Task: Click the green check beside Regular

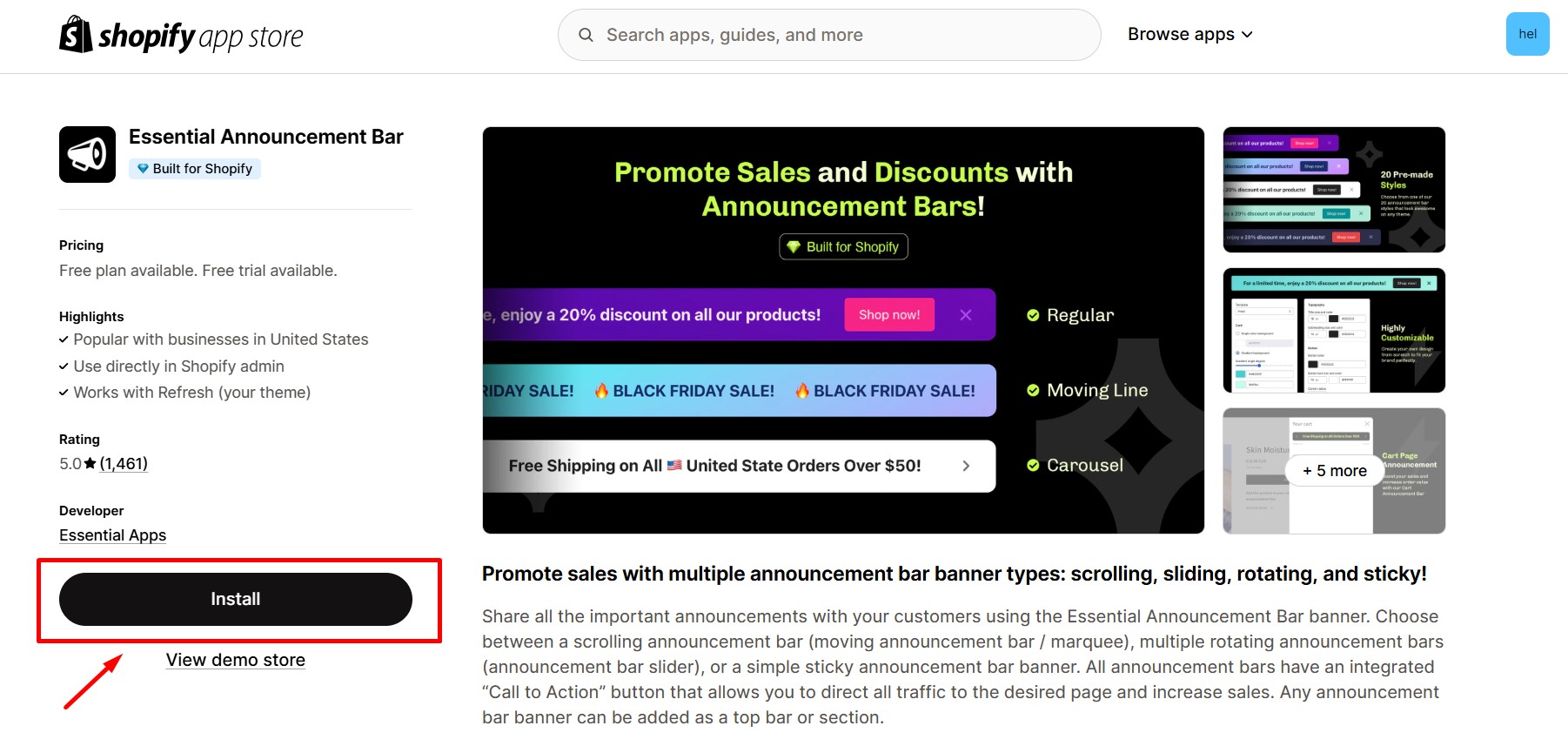Action: 1033,315
